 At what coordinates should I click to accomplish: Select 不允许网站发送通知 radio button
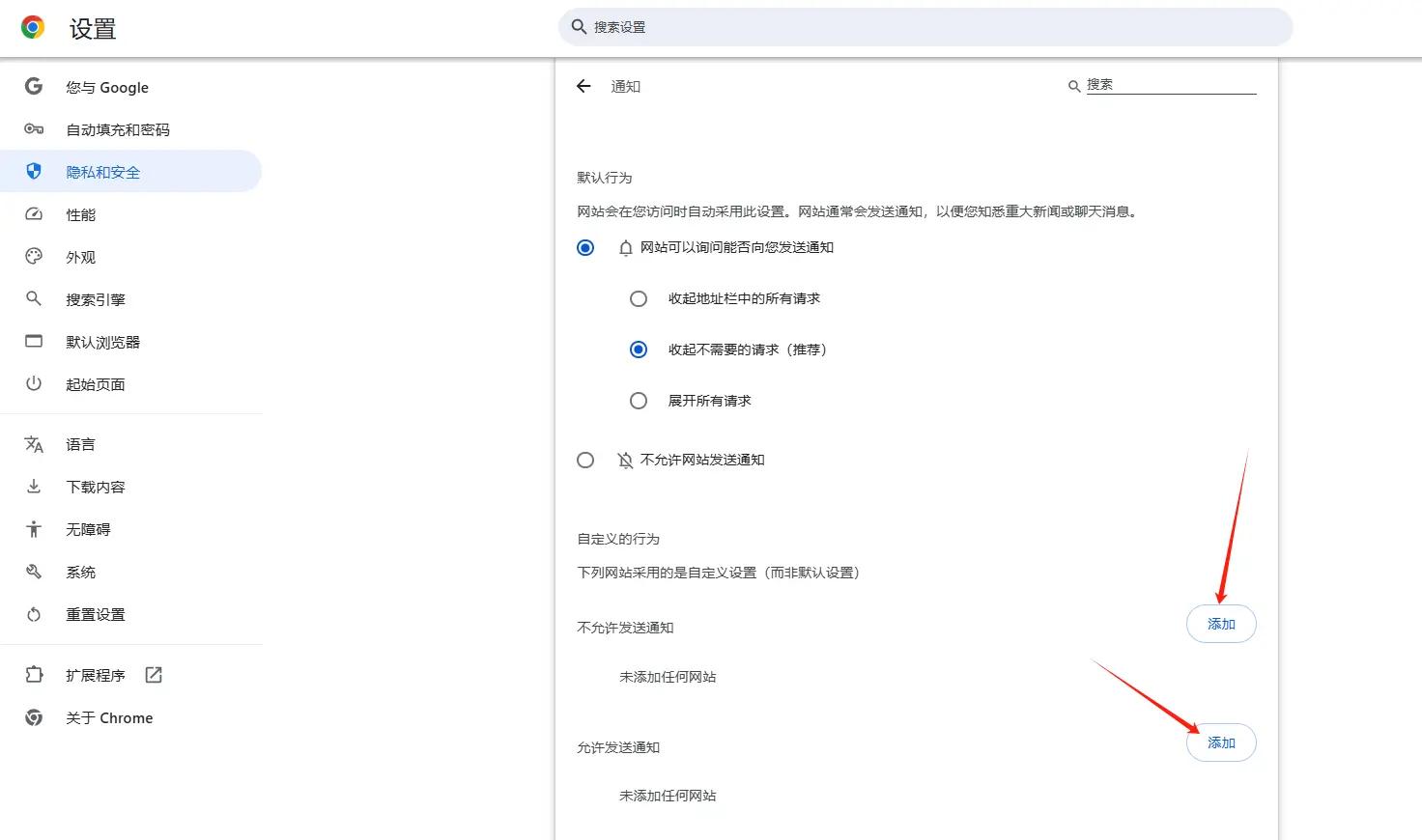click(585, 461)
